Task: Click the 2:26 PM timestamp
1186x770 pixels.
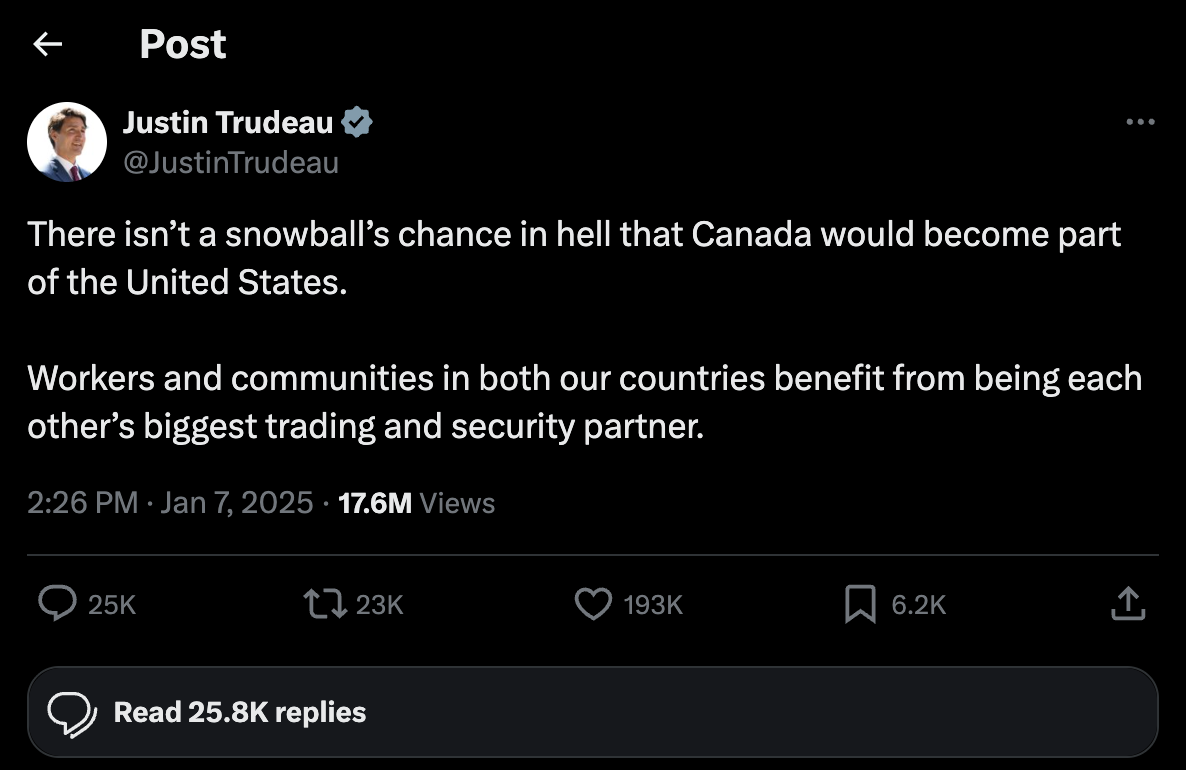Action: [x=81, y=503]
